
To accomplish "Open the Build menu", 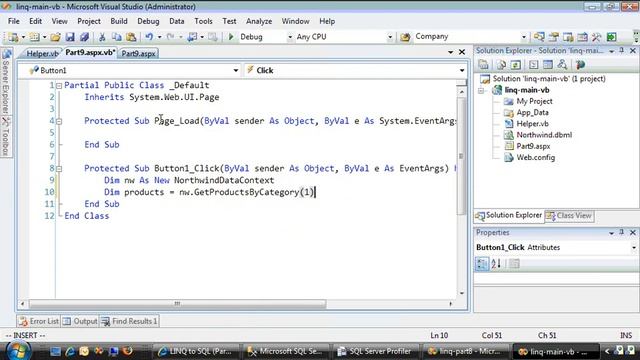I will click(119, 21).
